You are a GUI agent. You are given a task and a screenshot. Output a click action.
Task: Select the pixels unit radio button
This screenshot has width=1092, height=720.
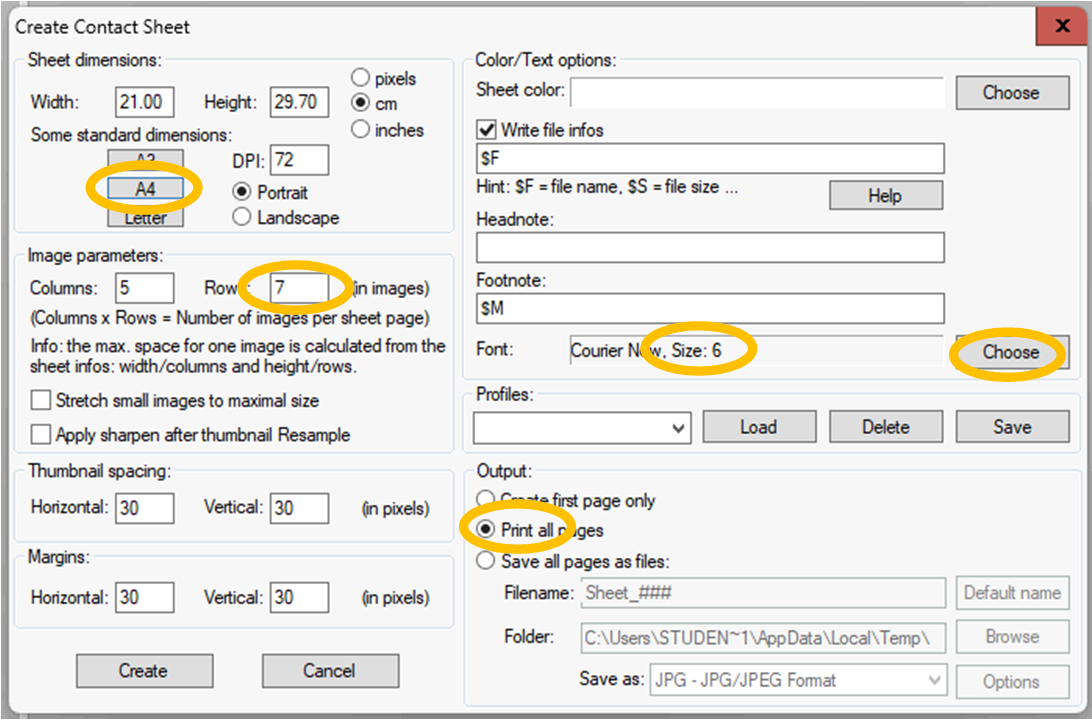coord(360,78)
